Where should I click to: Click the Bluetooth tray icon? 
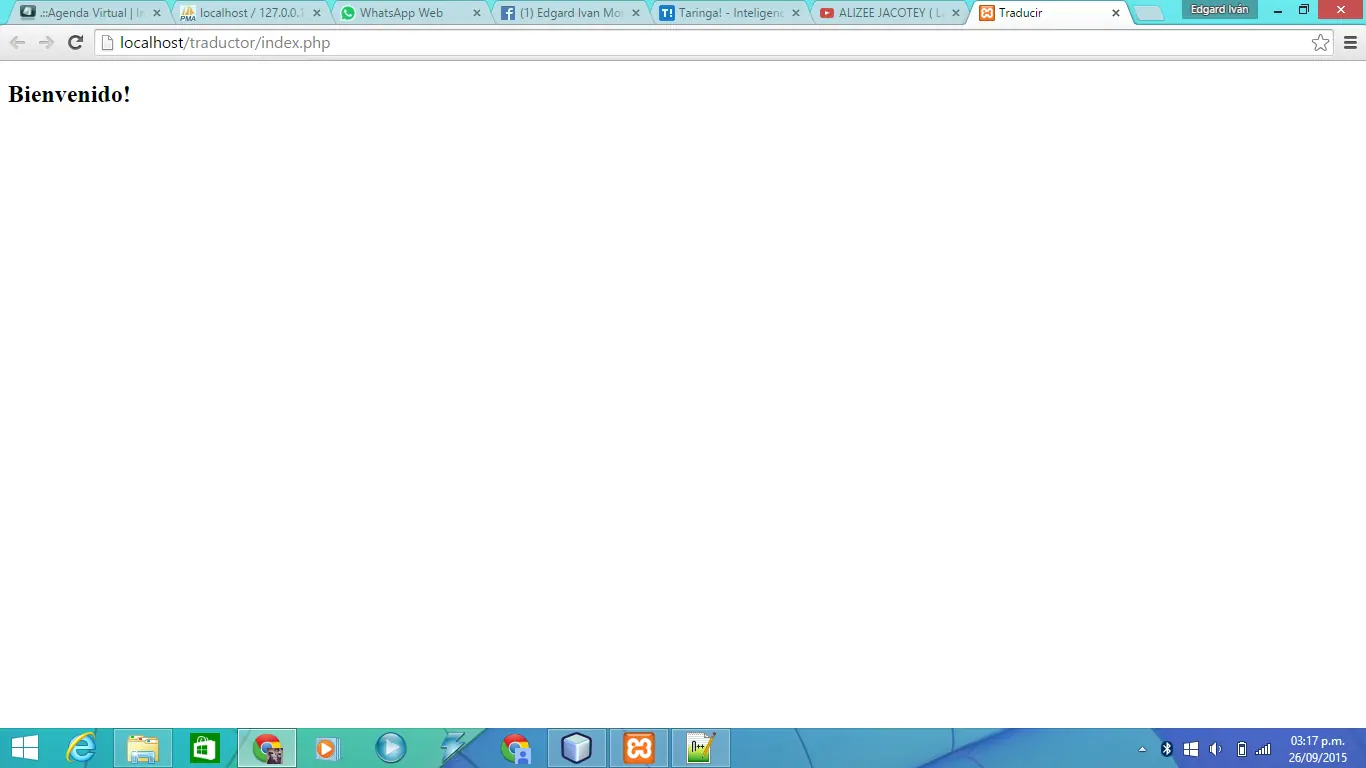(1166, 749)
